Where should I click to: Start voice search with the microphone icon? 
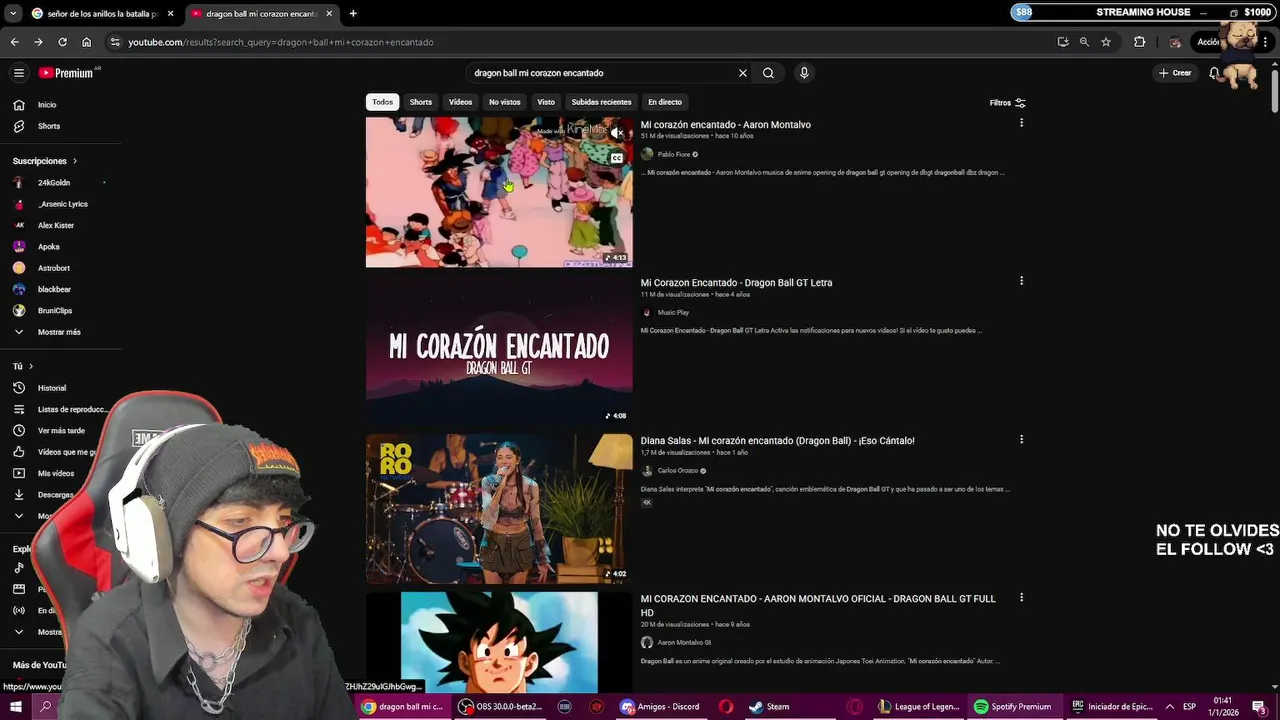[804, 73]
